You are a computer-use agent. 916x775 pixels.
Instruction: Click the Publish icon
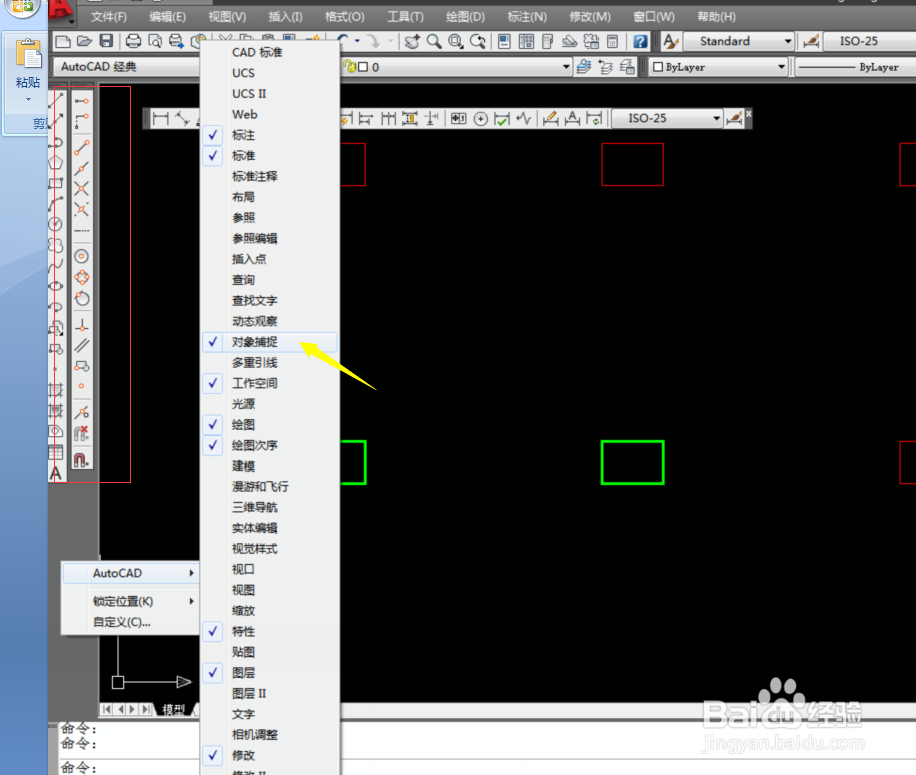(176, 41)
